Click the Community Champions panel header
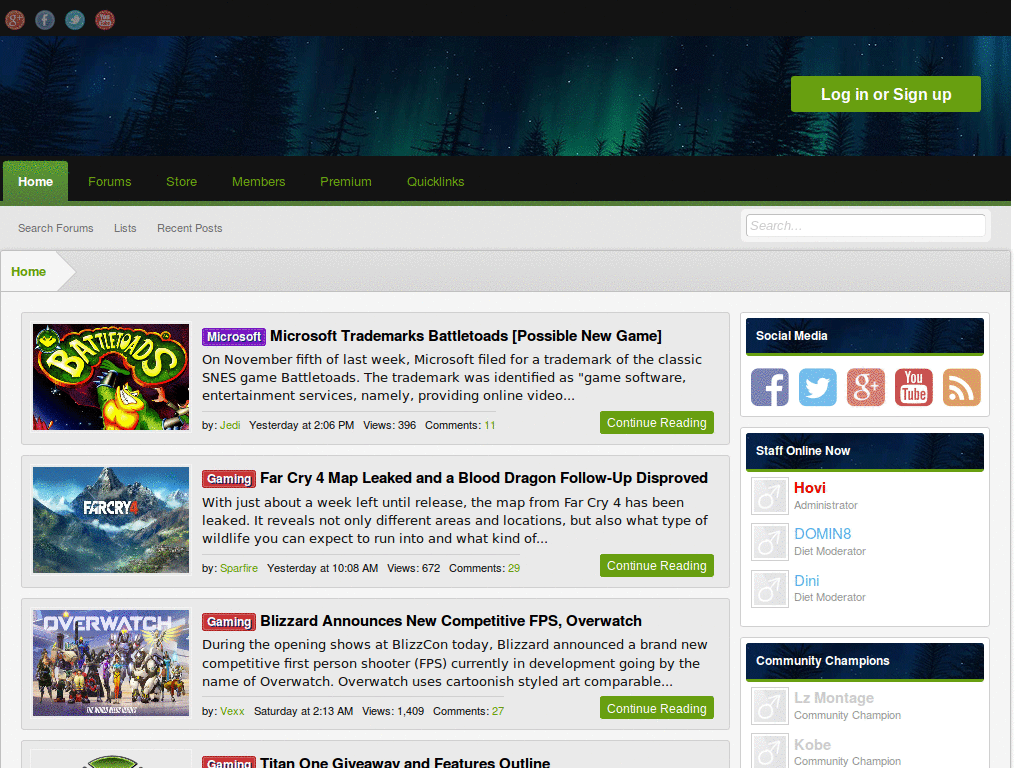This screenshot has width=1024, height=768. coord(865,662)
